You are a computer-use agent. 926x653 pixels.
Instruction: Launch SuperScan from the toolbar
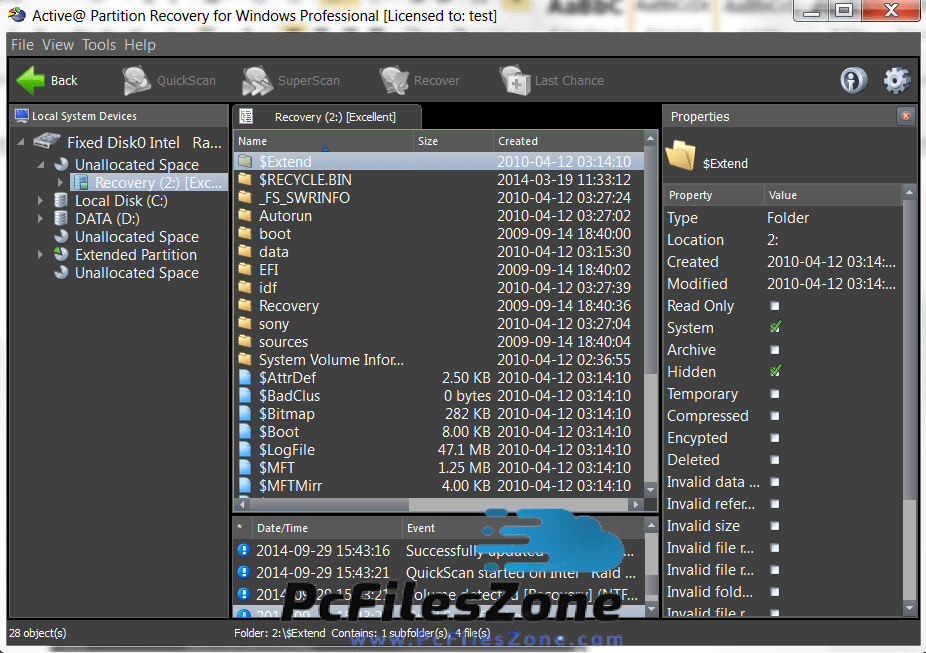pyautogui.click(x=258, y=81)
